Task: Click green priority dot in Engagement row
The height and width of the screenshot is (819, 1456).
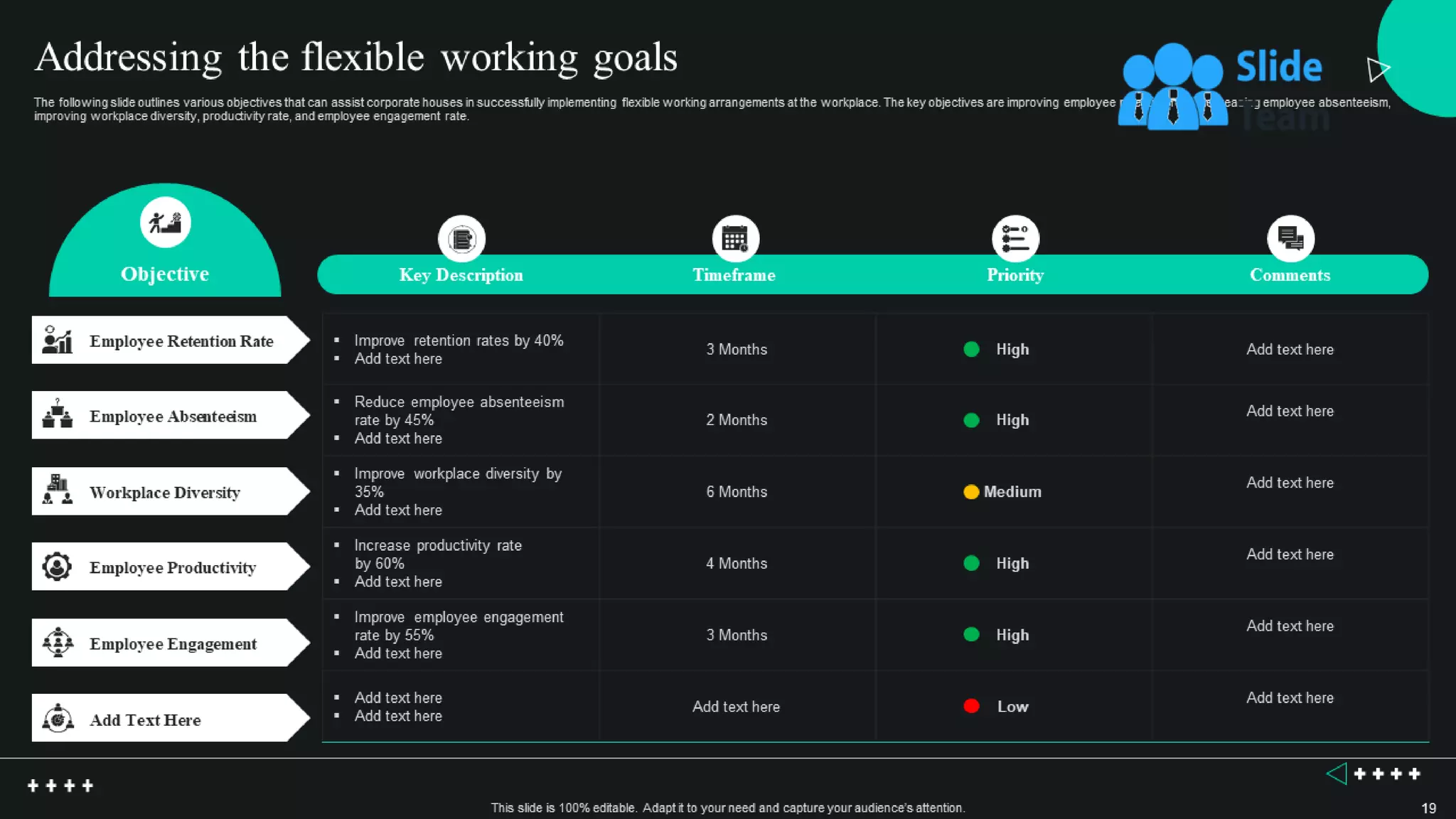Action: (x=971, y=634)
